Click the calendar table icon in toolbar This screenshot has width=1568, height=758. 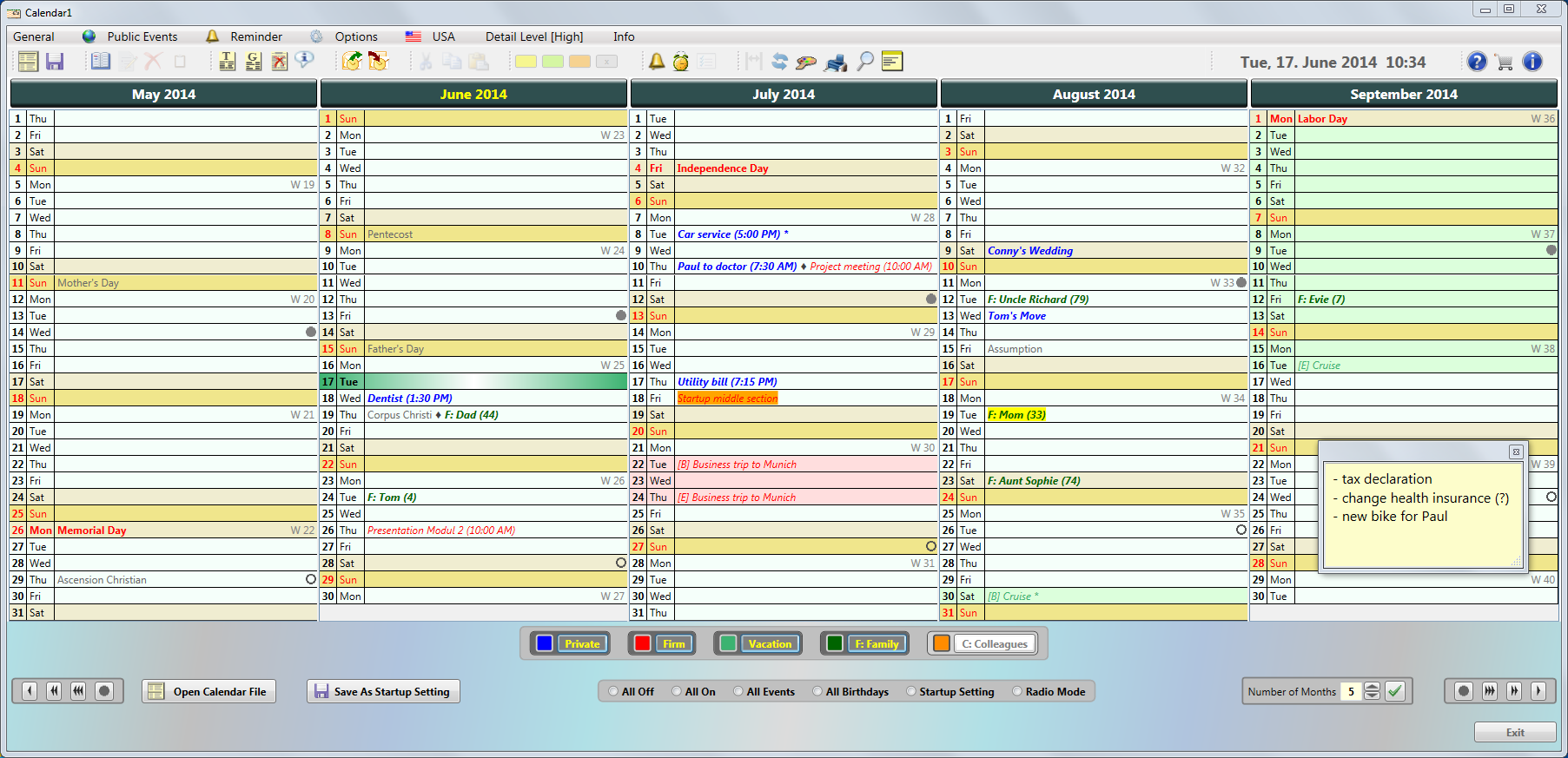coord(28,62)
